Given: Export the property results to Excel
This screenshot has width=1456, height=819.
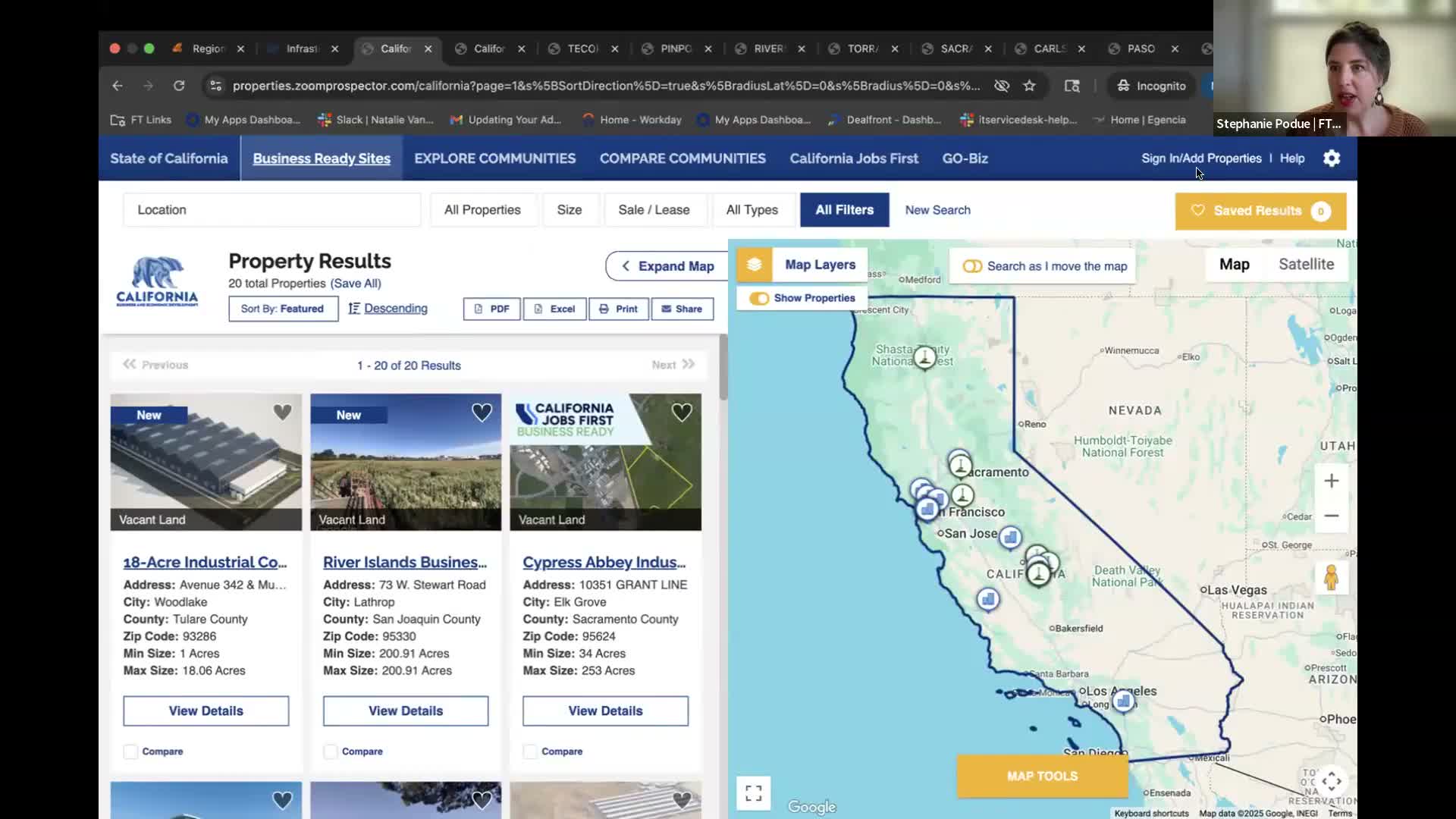Looking at the screenshot, I should [x=554, y=309].
